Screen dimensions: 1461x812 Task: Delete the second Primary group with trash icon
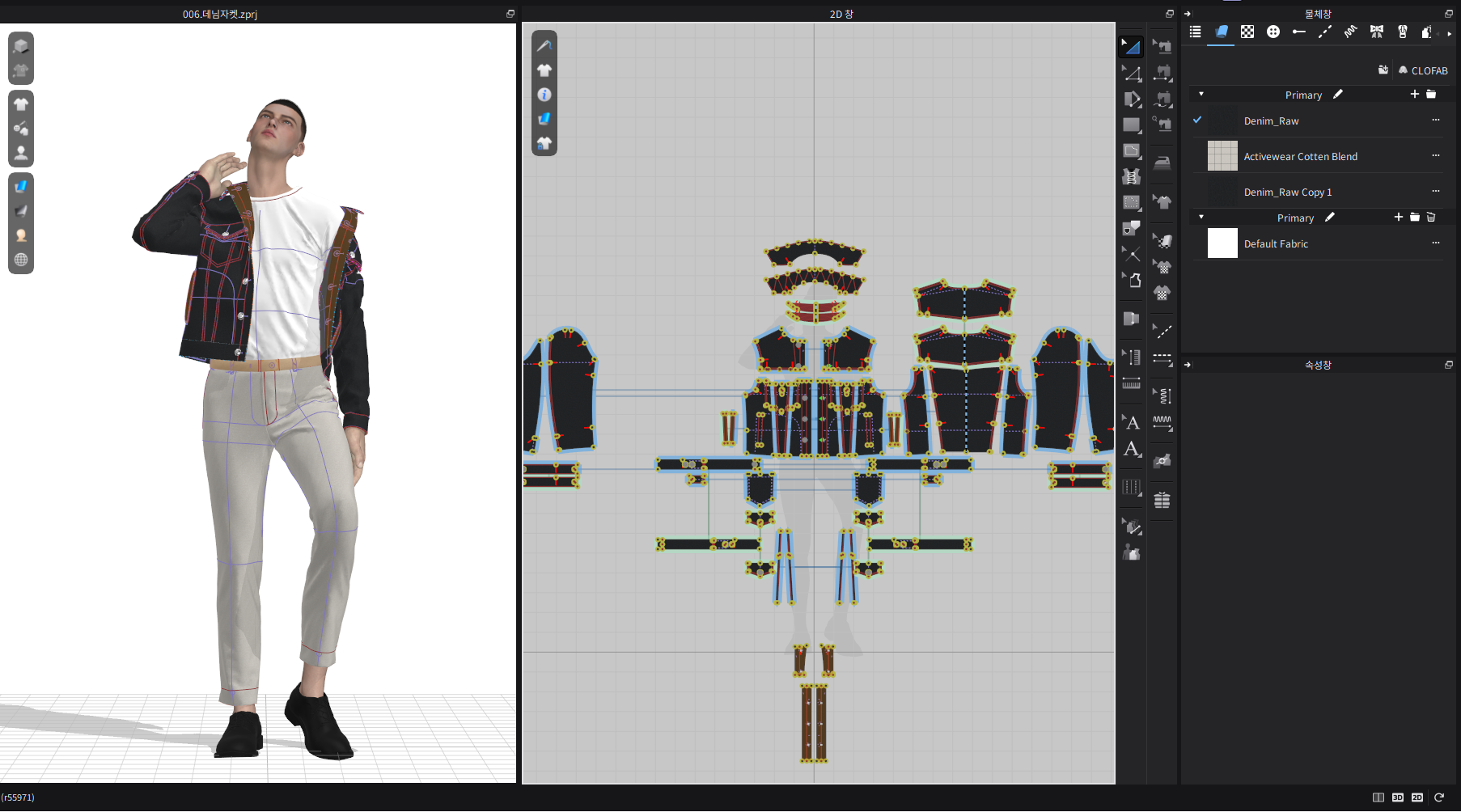(x=1430, y=218)
